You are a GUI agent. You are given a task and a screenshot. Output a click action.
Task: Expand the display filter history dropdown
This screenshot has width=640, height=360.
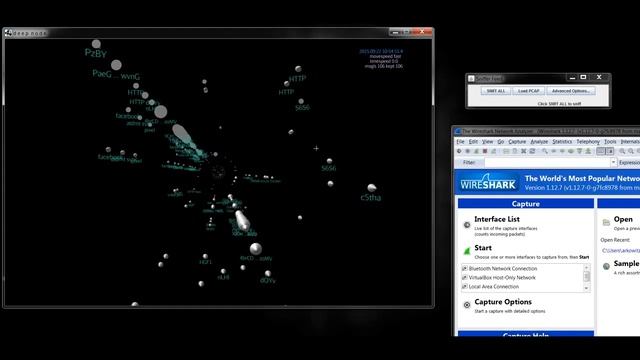point(613,162)
